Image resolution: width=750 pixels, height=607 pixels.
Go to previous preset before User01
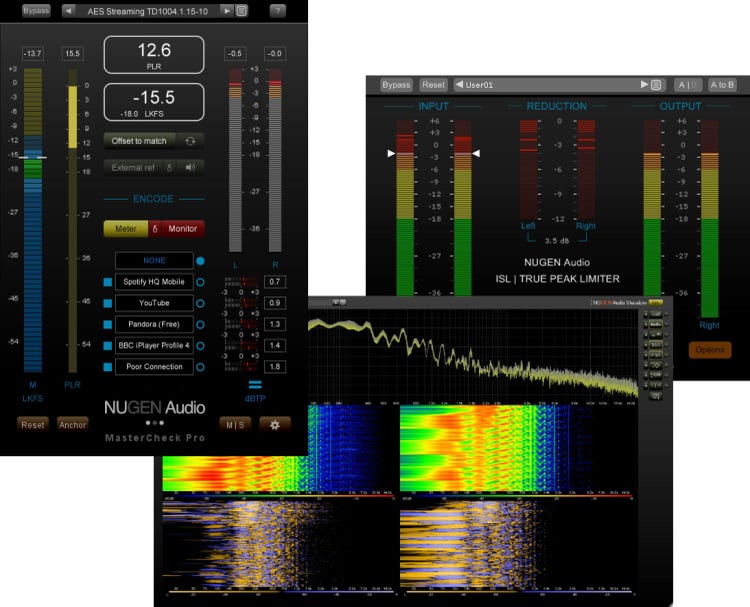point(459,85)
